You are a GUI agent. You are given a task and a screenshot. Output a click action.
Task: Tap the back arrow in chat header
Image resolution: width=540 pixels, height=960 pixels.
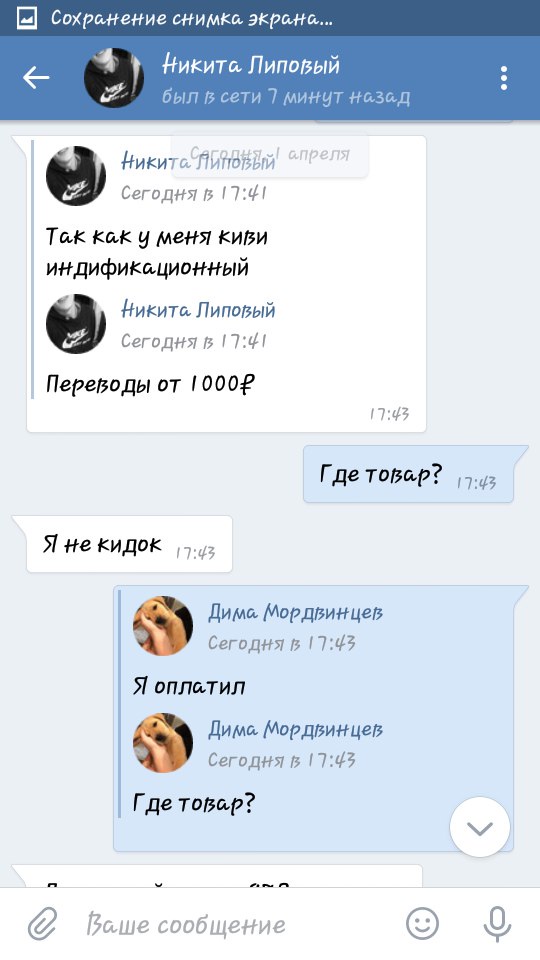pyautogui.click(x=36, y=77)
